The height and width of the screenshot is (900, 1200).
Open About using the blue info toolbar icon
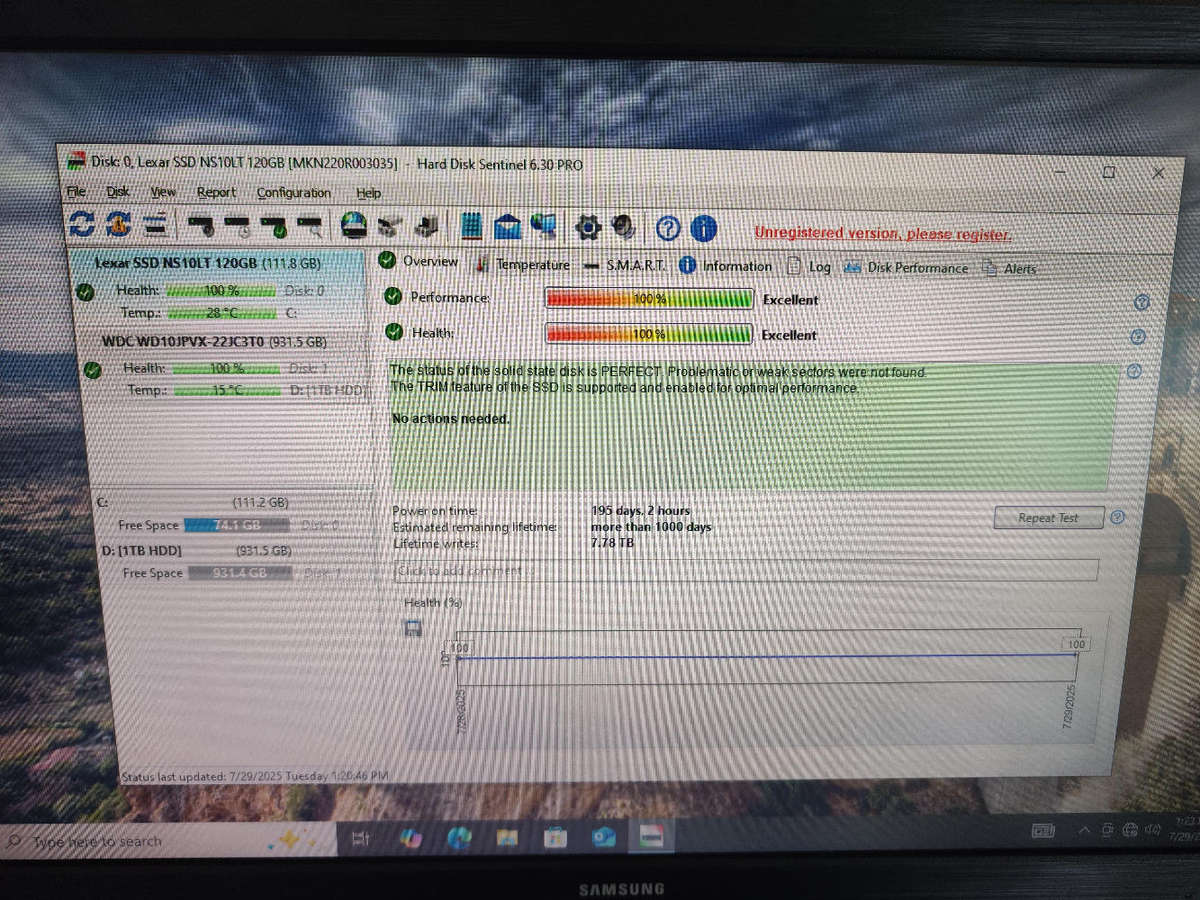(x=703, y=228)
